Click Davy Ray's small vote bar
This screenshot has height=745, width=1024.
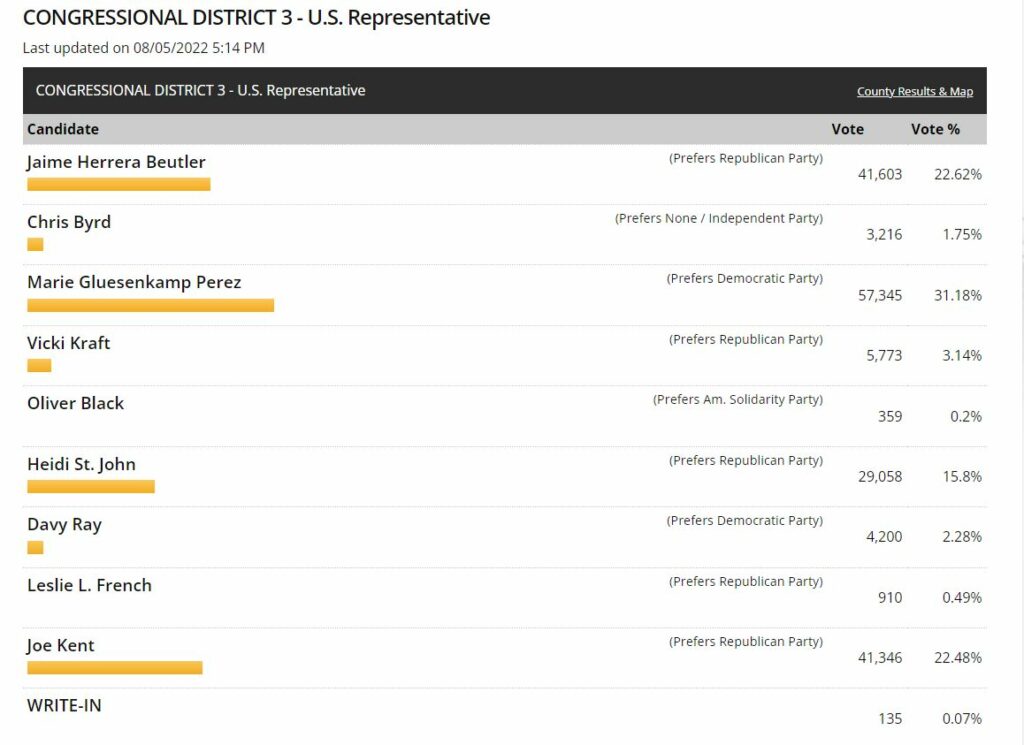pos(35,548)
